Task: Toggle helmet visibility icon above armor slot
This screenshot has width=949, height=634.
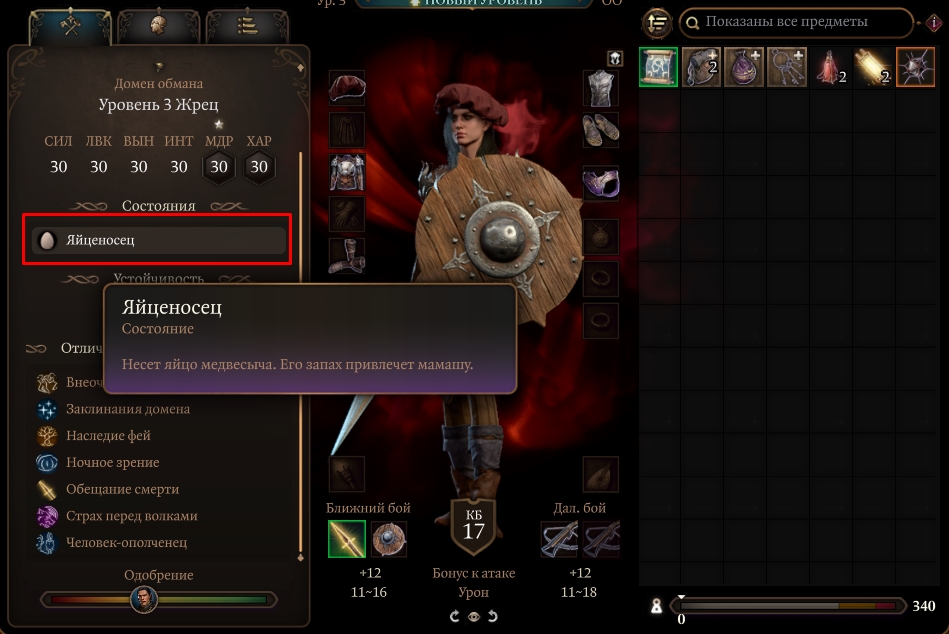Action: (x=615, y=59)
